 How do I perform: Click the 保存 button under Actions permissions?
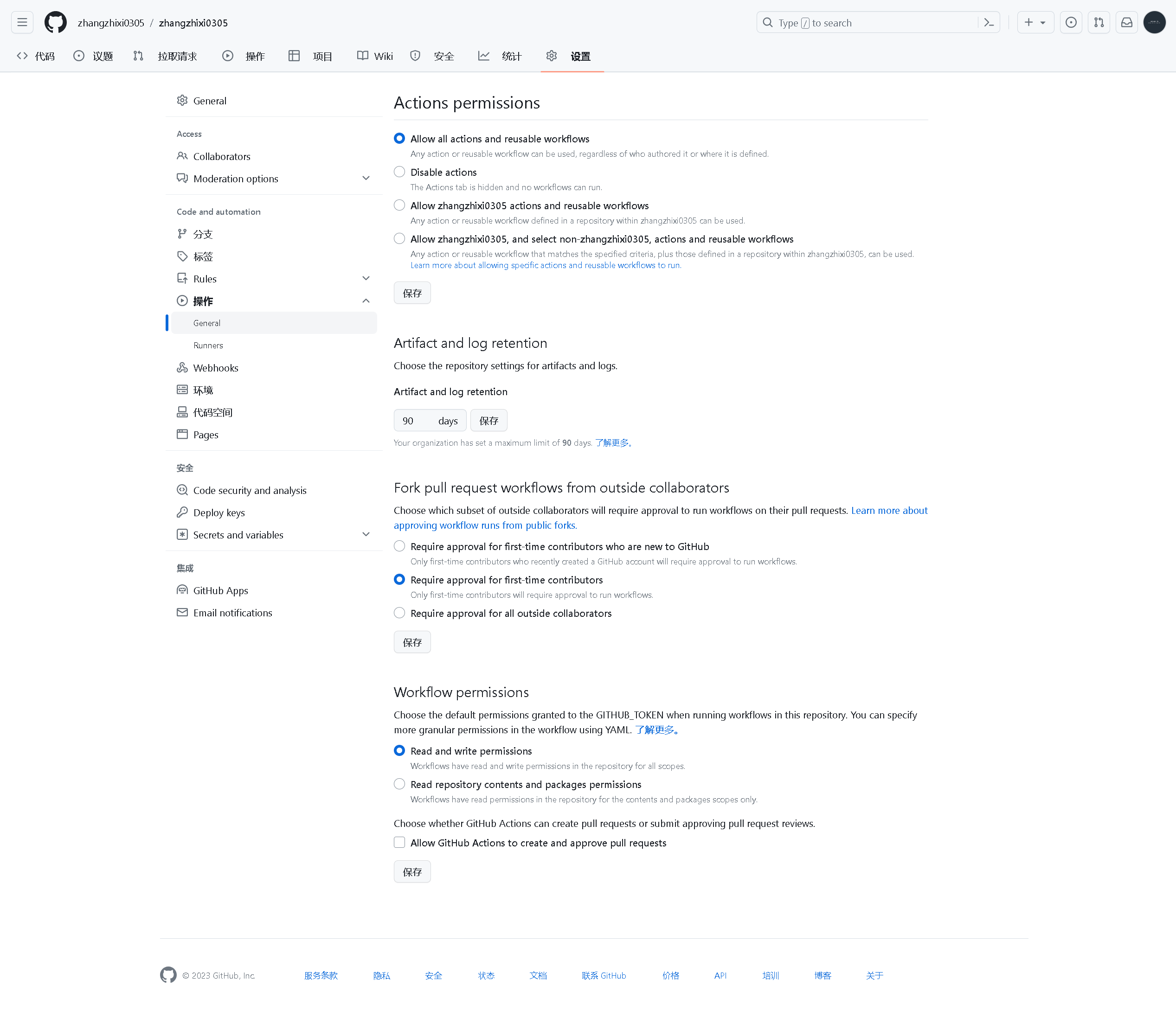[x=412, y=293]
